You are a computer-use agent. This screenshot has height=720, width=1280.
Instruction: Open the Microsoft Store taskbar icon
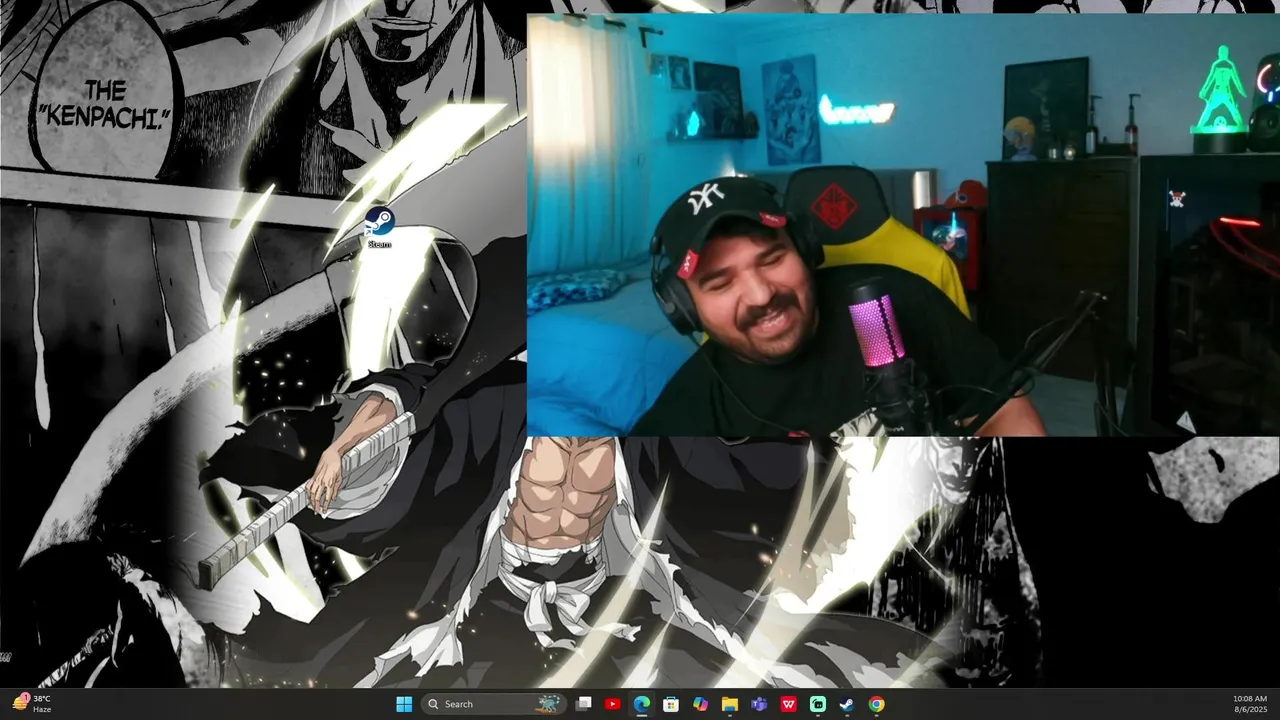pyautogui.click(x=671, y=704)
